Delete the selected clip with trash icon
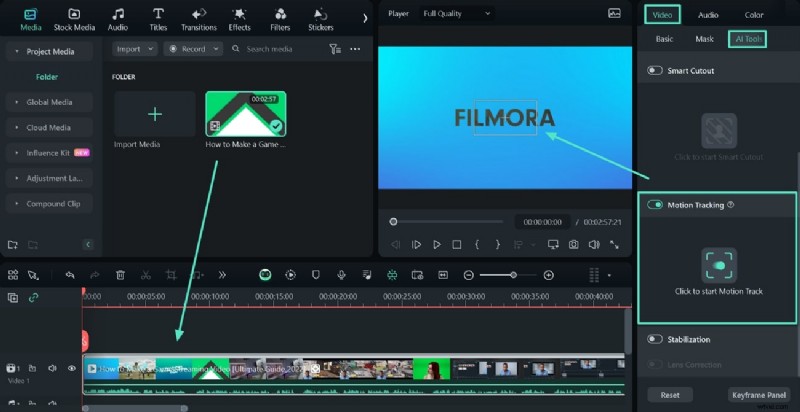 tap(120, 275)
